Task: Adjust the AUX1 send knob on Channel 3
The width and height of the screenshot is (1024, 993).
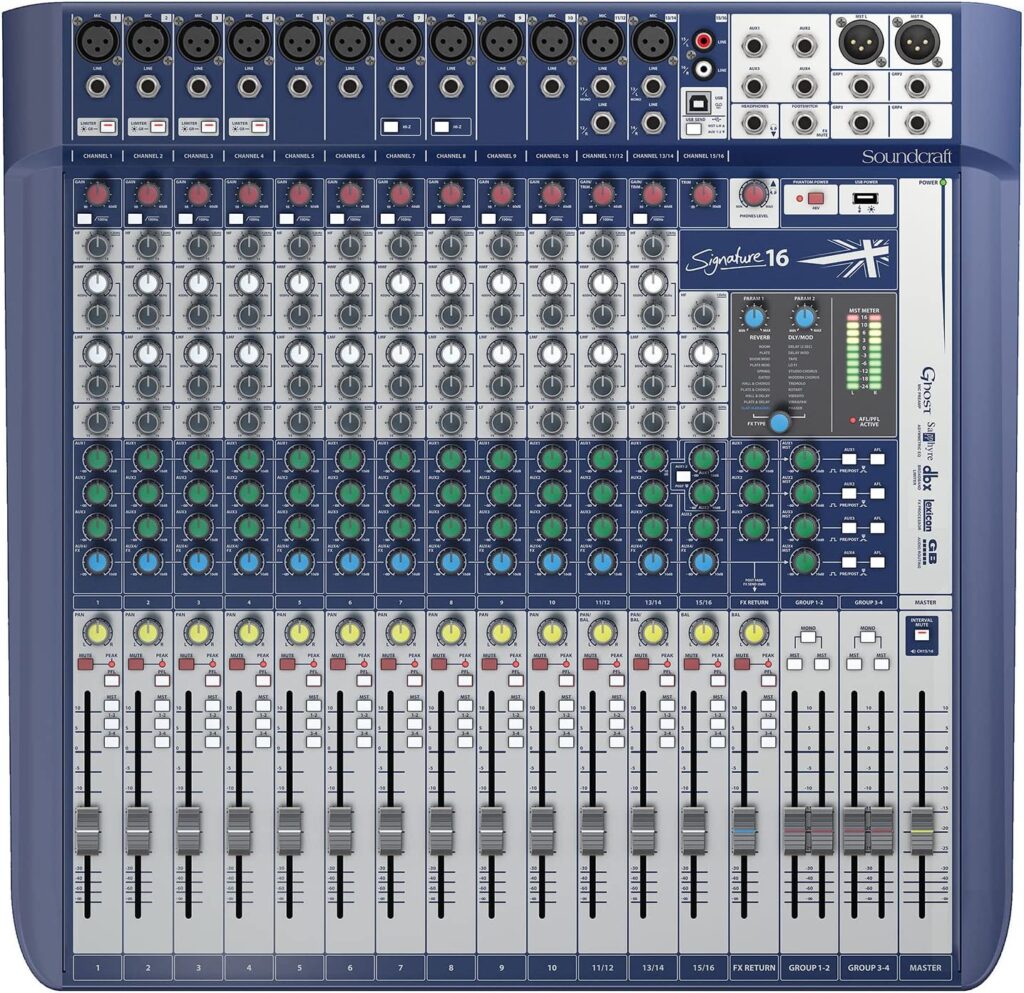Action: pyautogui.click(x=196, y=457)
